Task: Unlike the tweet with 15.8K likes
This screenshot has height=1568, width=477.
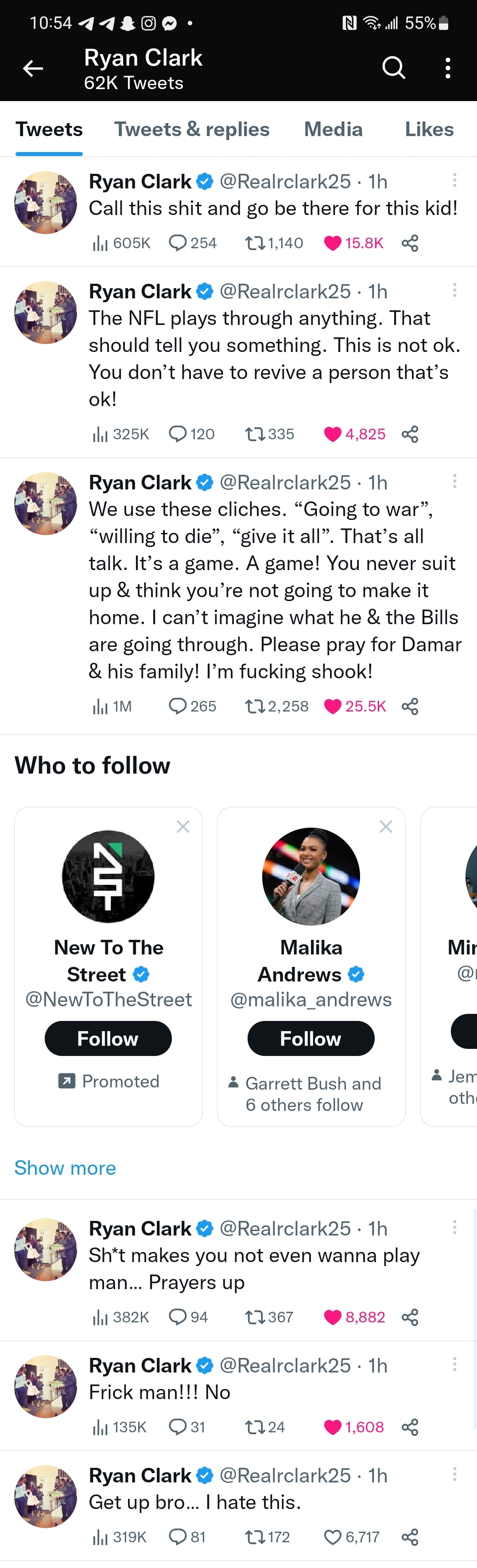Action: pos(332,243)
